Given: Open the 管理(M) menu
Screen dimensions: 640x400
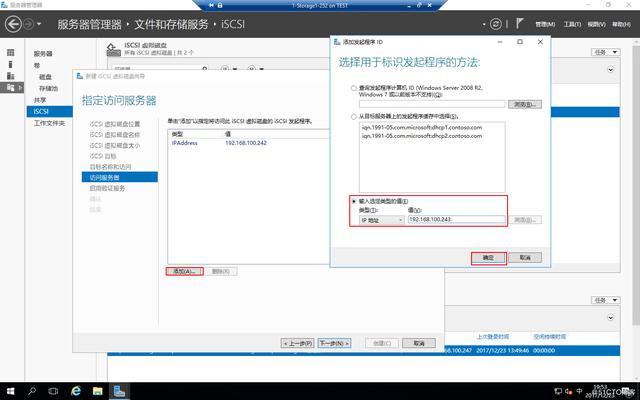Looking at the screenshot, I should pos(545,24).
